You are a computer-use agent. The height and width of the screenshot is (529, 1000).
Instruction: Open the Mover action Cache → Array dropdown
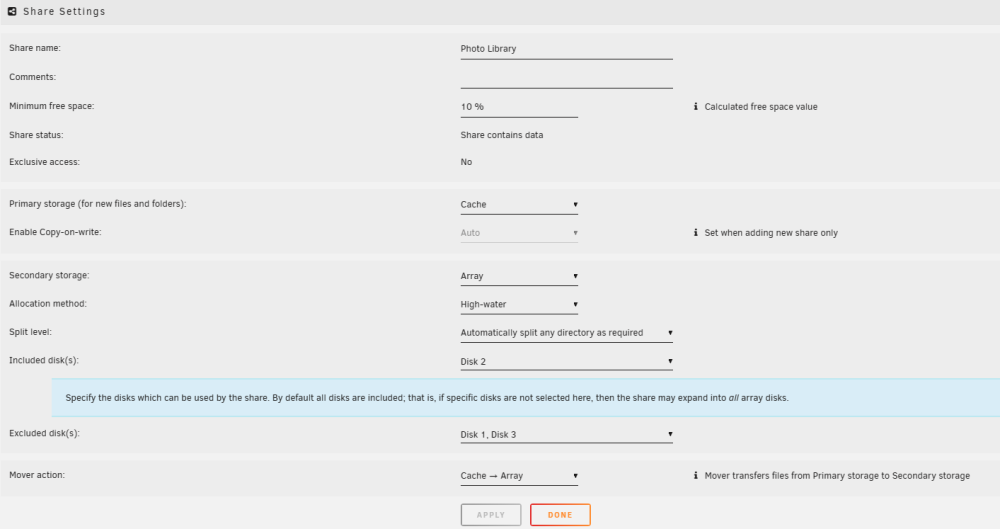(x=519, y=476)
